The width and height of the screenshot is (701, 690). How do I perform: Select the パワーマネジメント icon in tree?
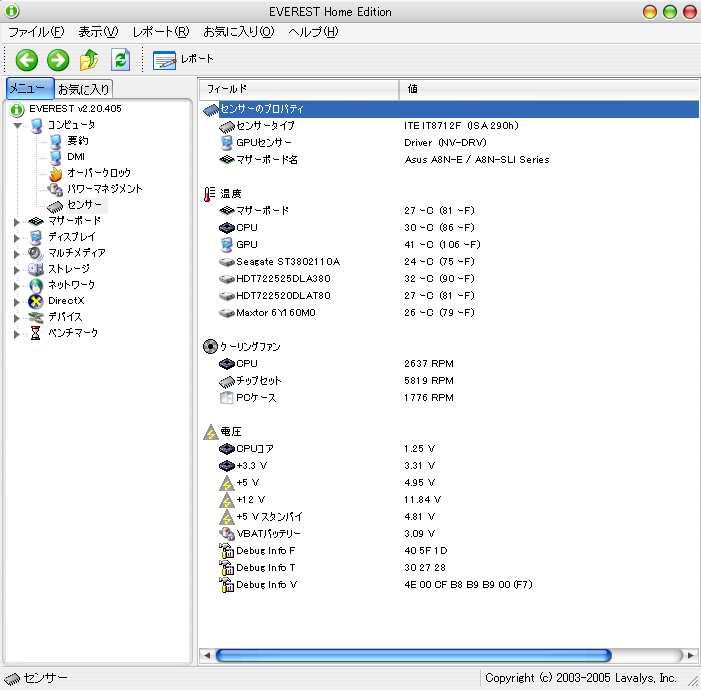click(55, 190)
